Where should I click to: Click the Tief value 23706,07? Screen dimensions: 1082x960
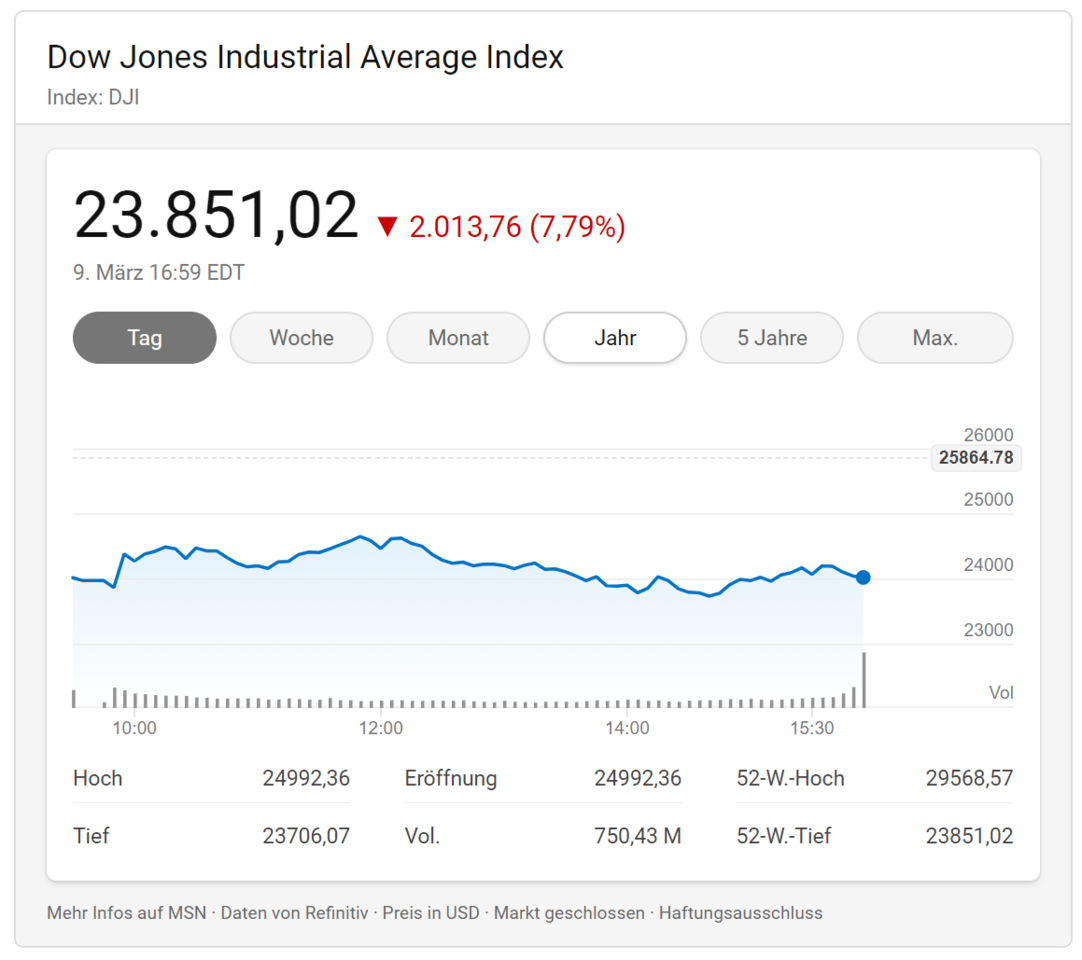(x=306, y=836)
